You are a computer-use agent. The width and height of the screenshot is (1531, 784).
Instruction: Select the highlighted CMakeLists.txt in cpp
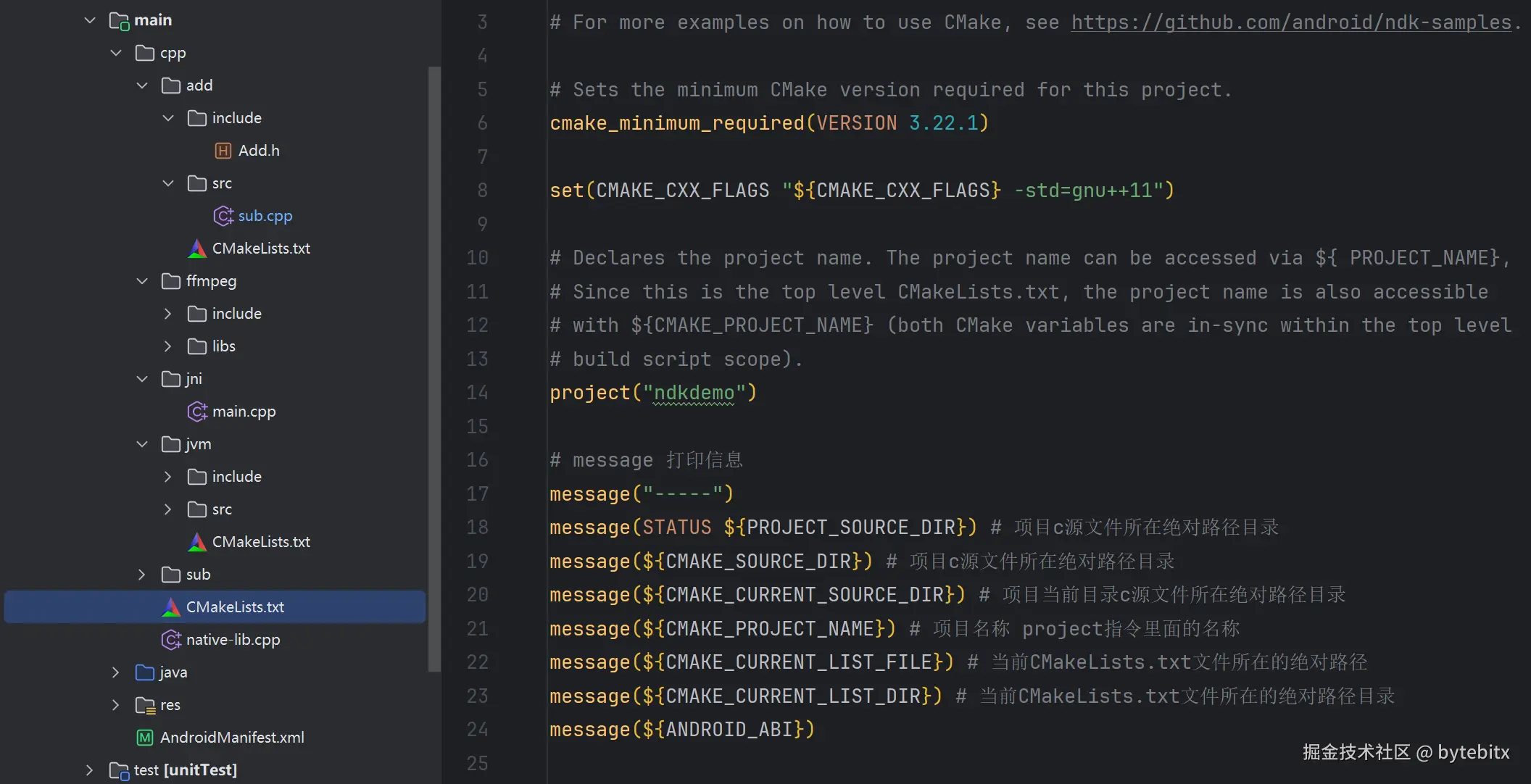click(235, 607)
